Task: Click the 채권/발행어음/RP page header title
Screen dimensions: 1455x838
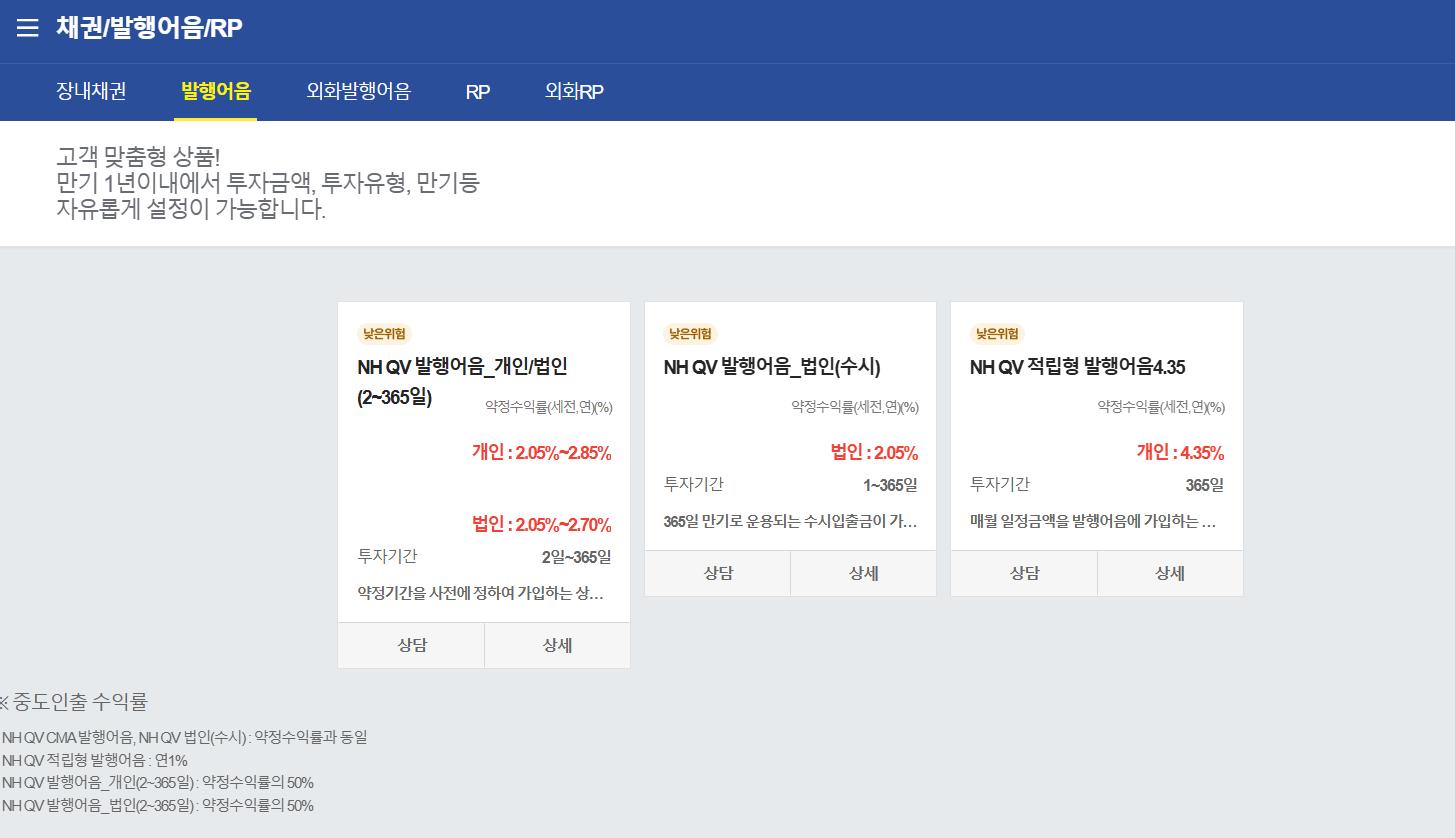Action: [x=149, y=28]
